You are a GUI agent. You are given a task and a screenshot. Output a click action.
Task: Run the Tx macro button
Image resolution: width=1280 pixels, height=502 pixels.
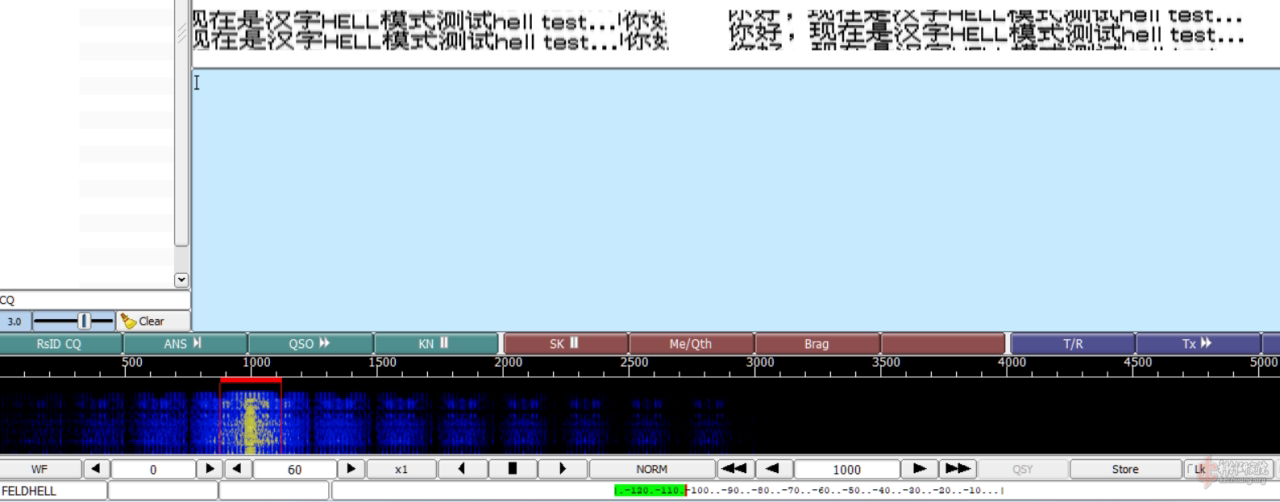click(x=1198, y=344)
